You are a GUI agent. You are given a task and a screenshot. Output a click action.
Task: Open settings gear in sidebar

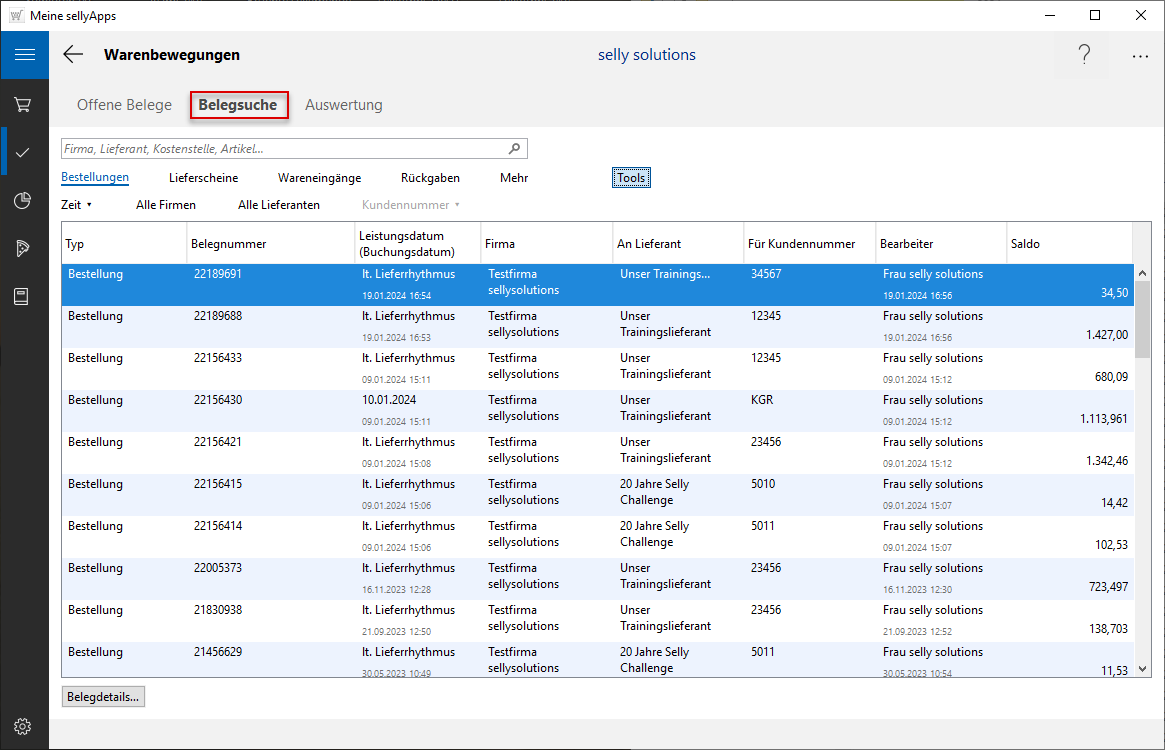point(23,726)
